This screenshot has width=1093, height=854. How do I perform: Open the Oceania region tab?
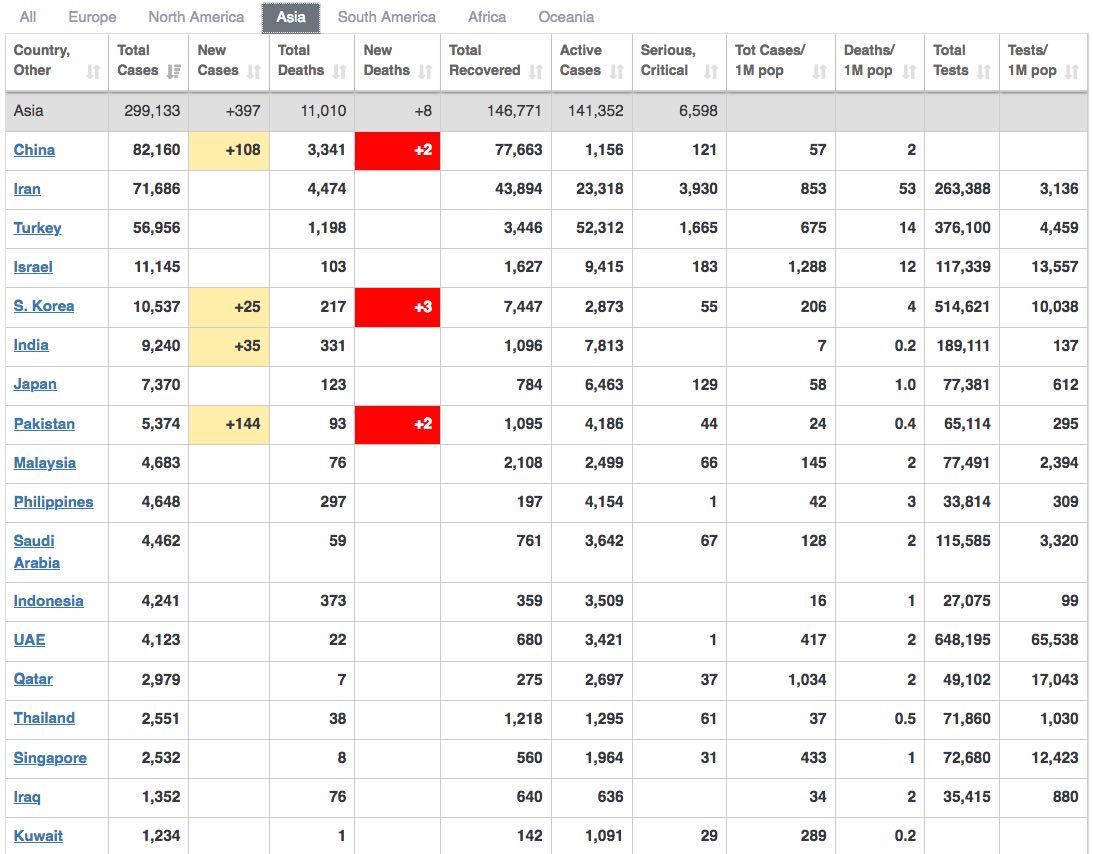pos(566,17)
